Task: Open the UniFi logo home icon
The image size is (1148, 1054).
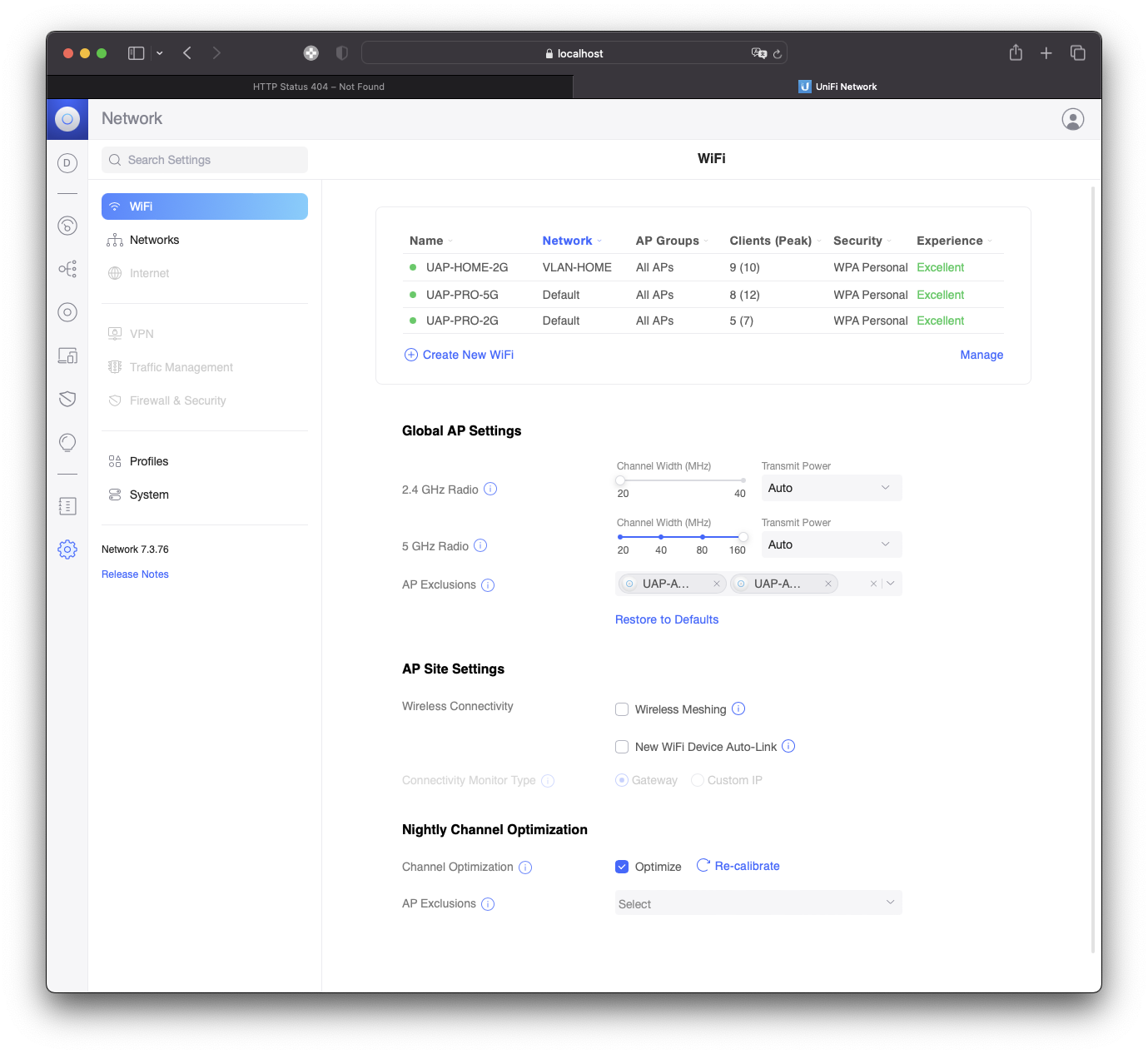Action: pos(67,119)
